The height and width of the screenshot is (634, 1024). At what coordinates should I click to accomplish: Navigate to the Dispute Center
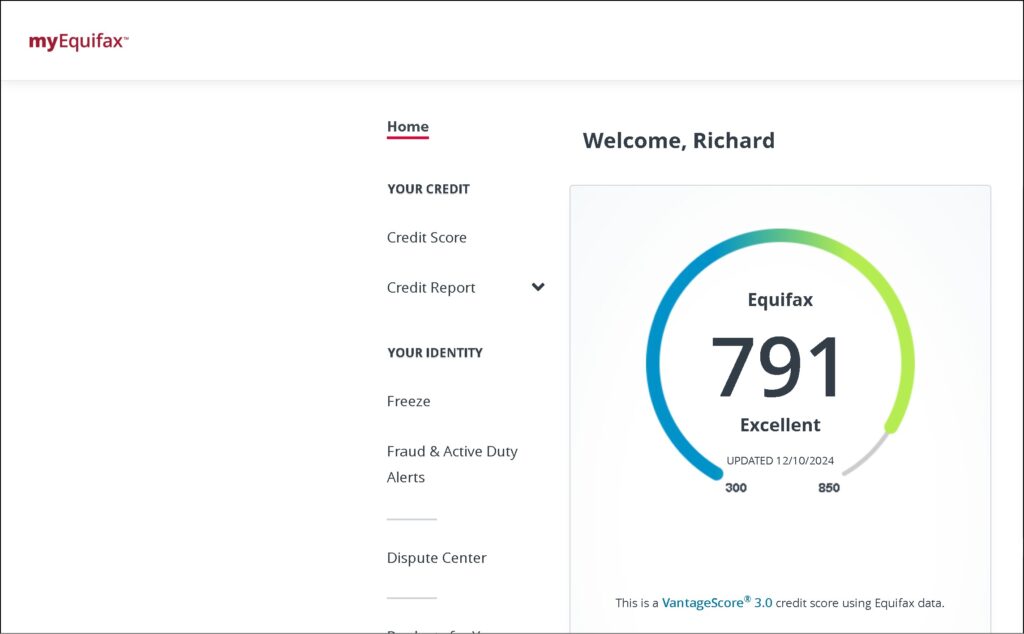point(436,558)
